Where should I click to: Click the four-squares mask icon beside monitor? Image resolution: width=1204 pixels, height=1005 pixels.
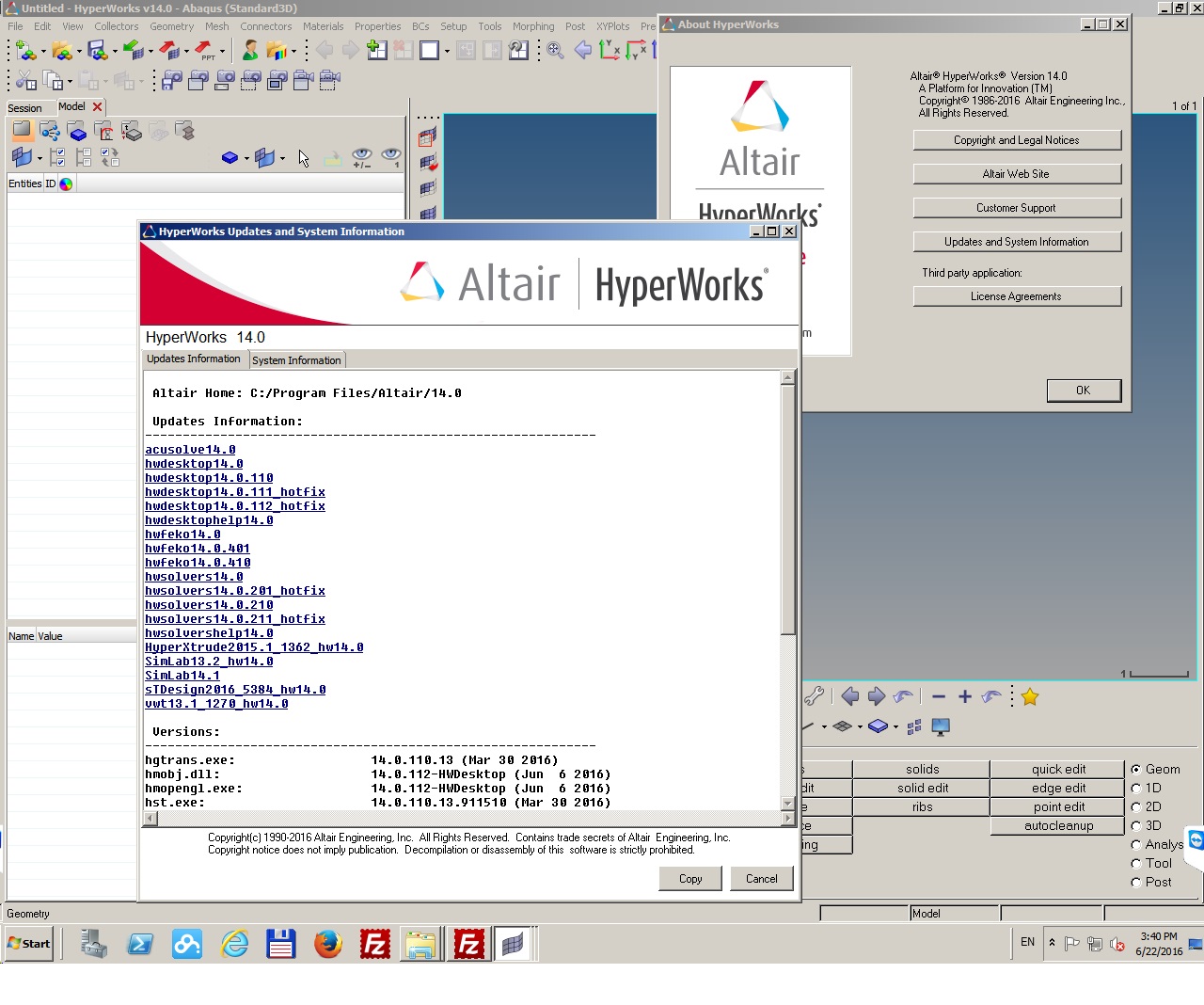(x=914, y=726)
